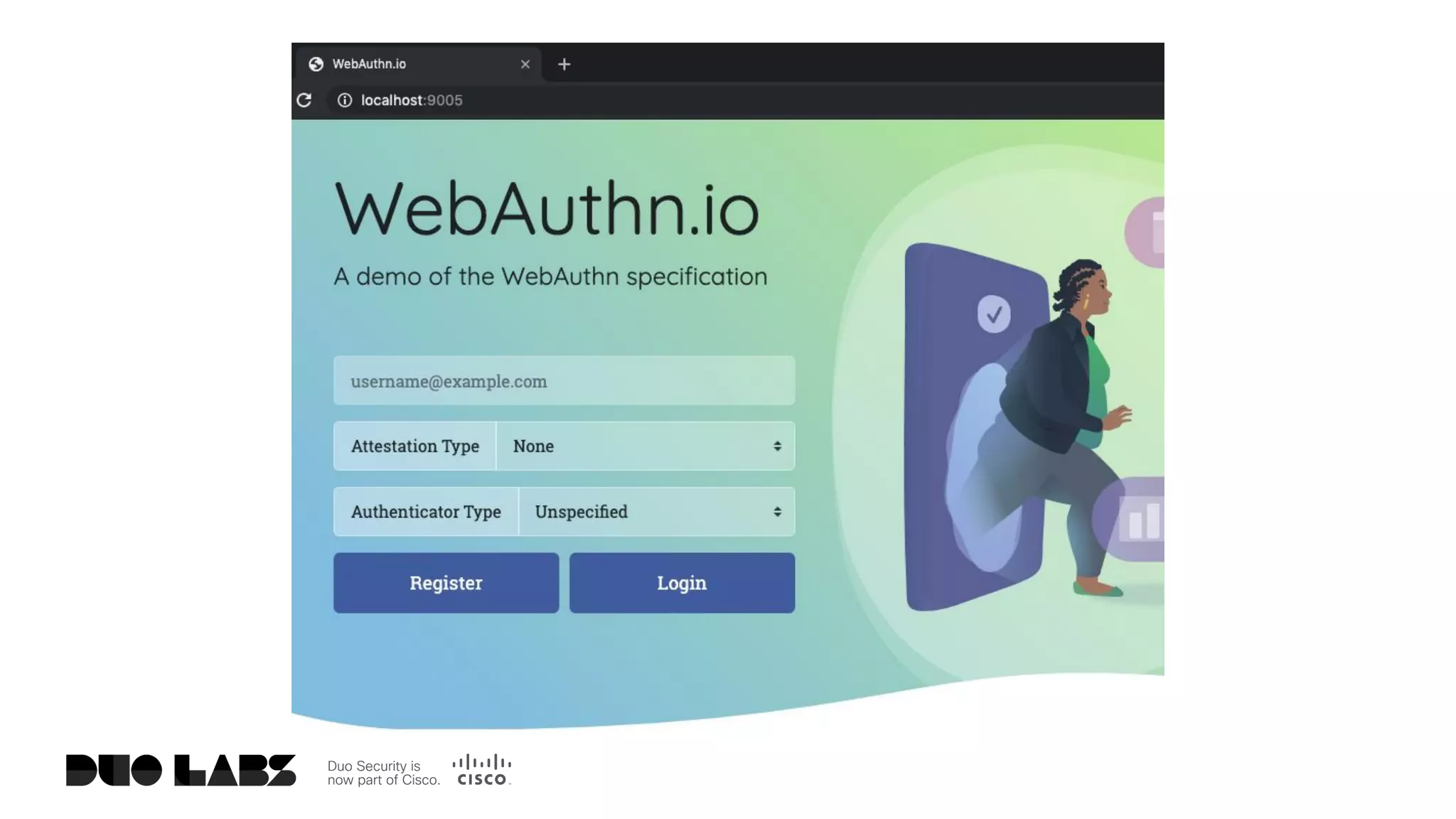Click the browser reload icon
This screenshot has width=1456, height=819.
click(304, 100)
